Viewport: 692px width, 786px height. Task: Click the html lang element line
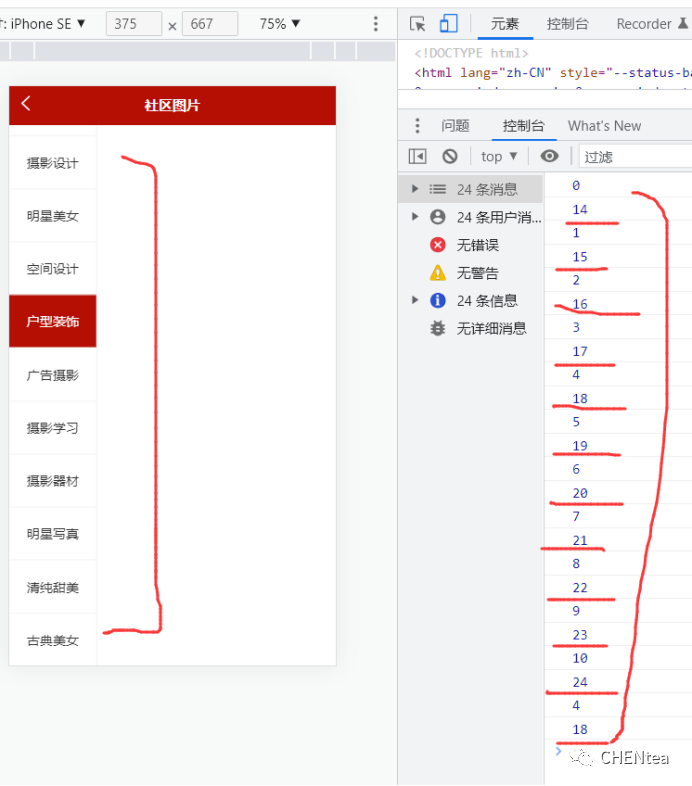click(553, 73)
